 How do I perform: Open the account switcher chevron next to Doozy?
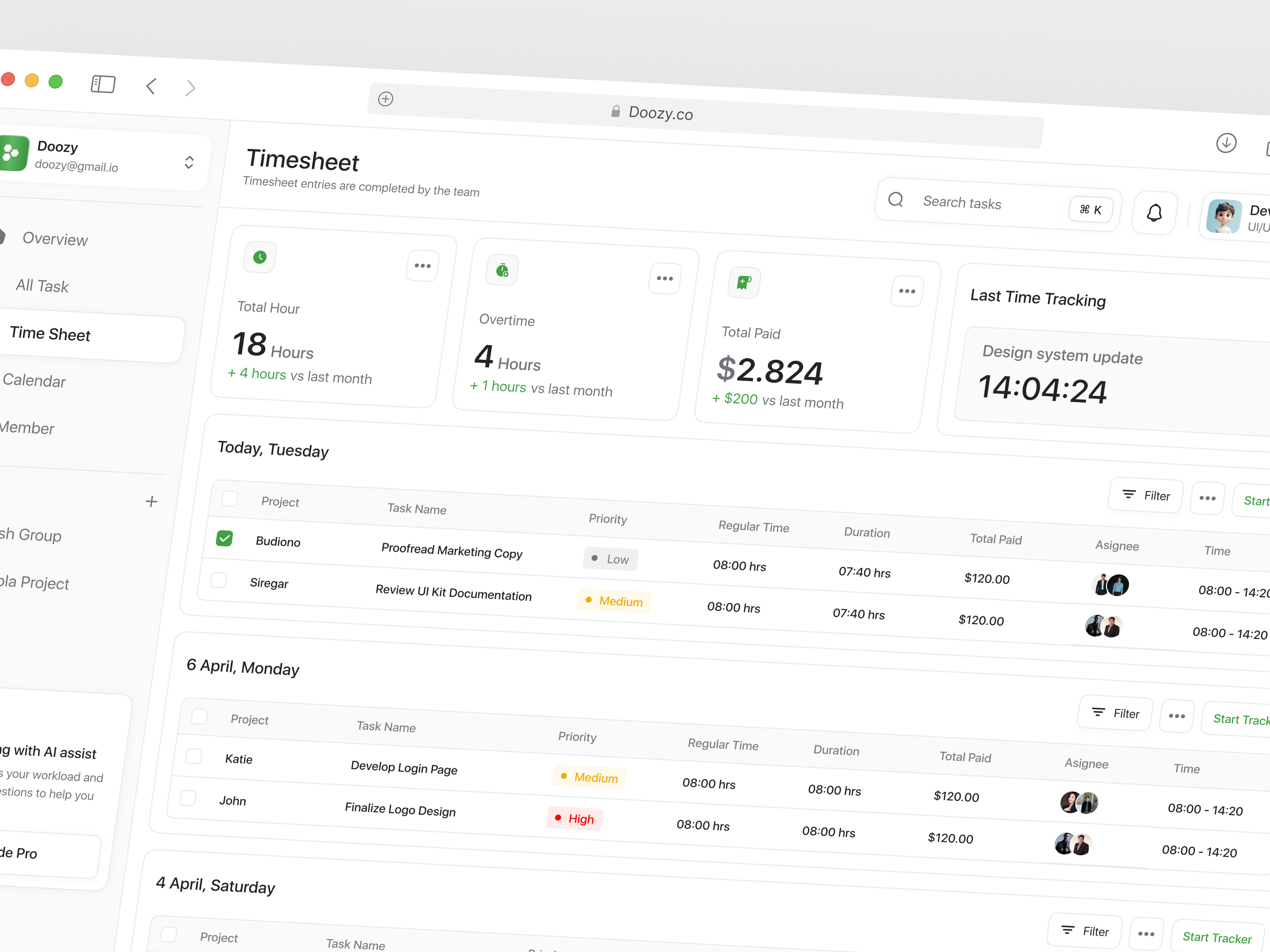[x=189, y=162]
